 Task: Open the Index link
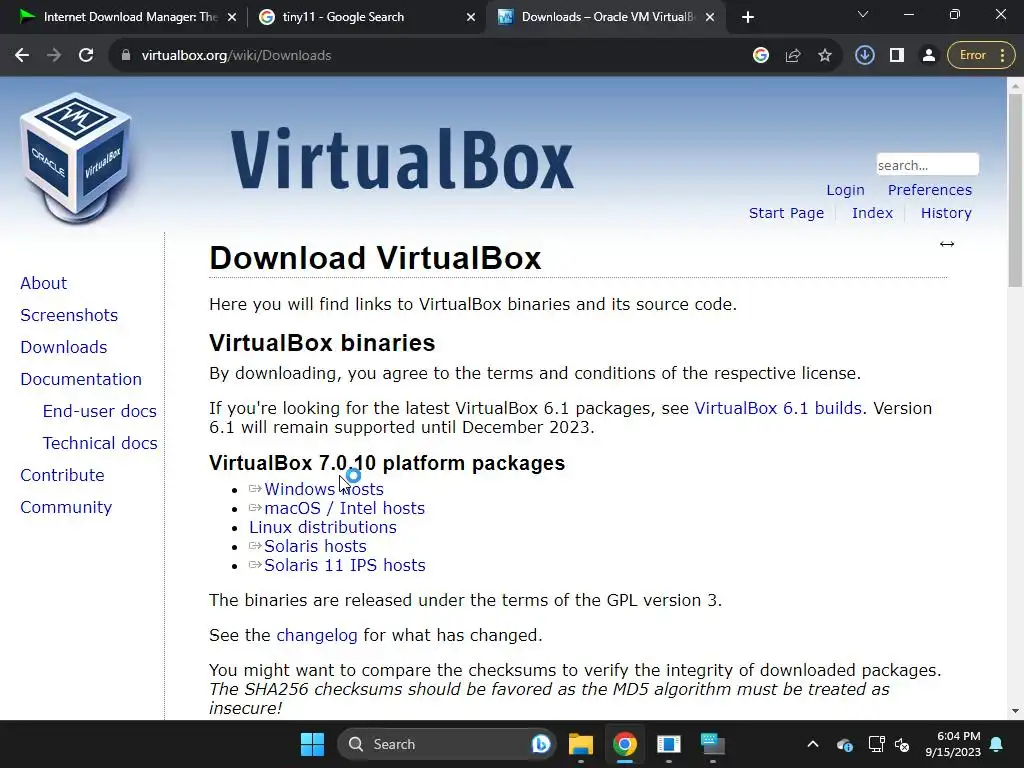[x=872, y=213]
